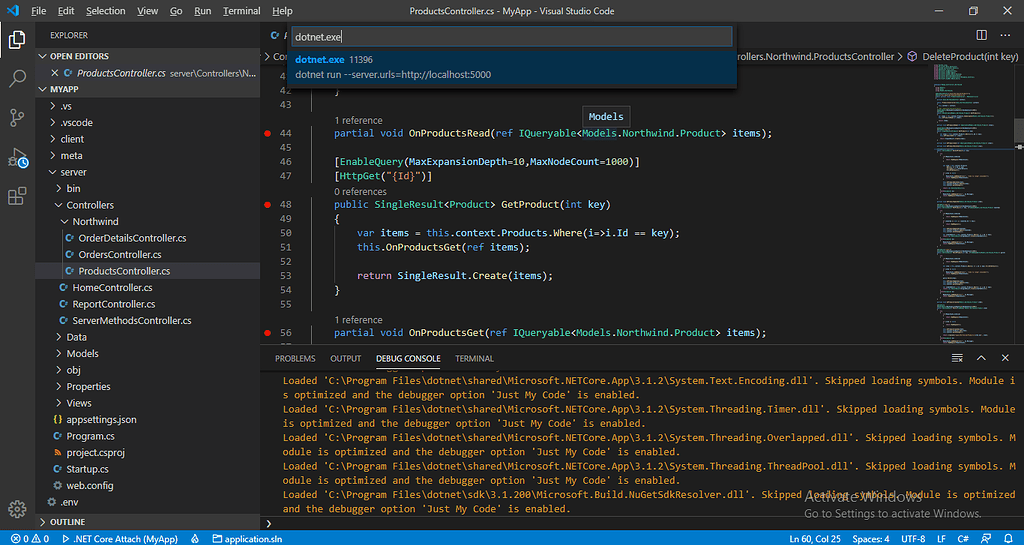Open the Run menu

[x=202, y=11]
